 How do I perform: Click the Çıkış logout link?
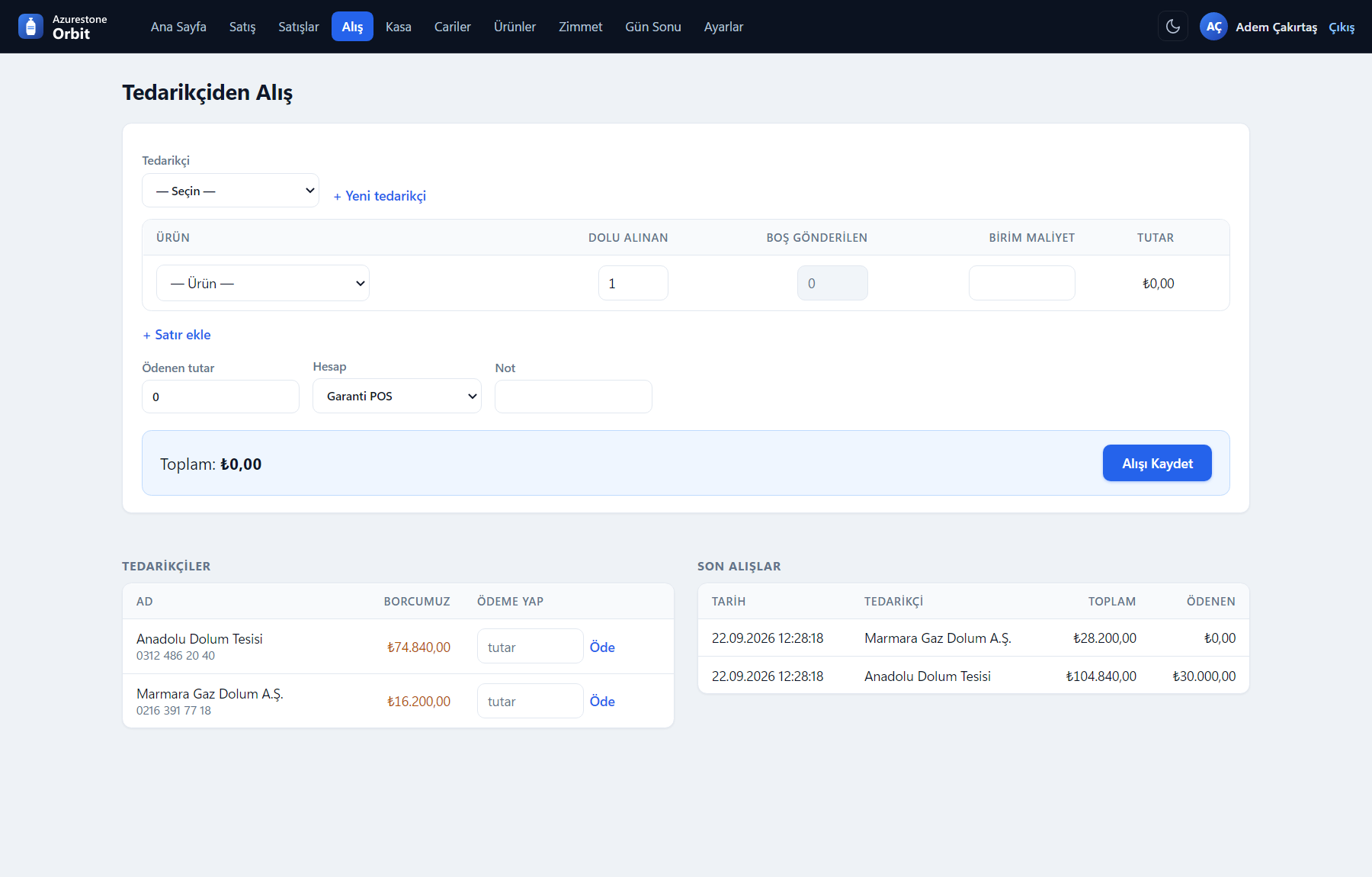pyautogui.click(x=1342, y=27)
